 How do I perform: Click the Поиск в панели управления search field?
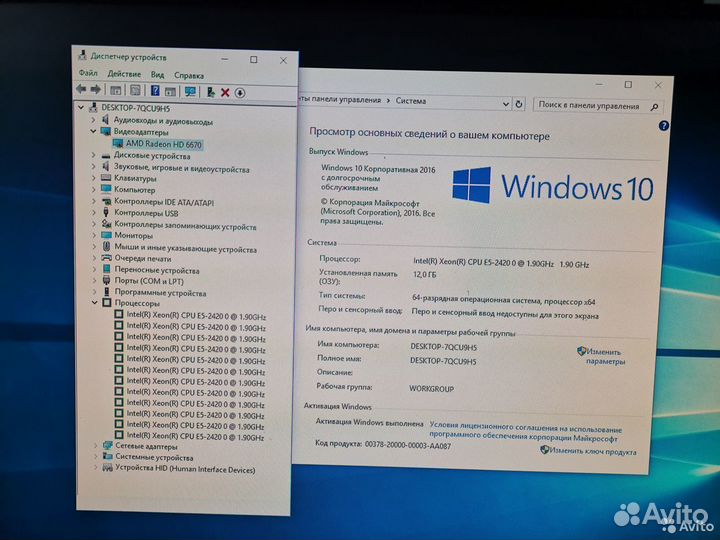point(594,105)
